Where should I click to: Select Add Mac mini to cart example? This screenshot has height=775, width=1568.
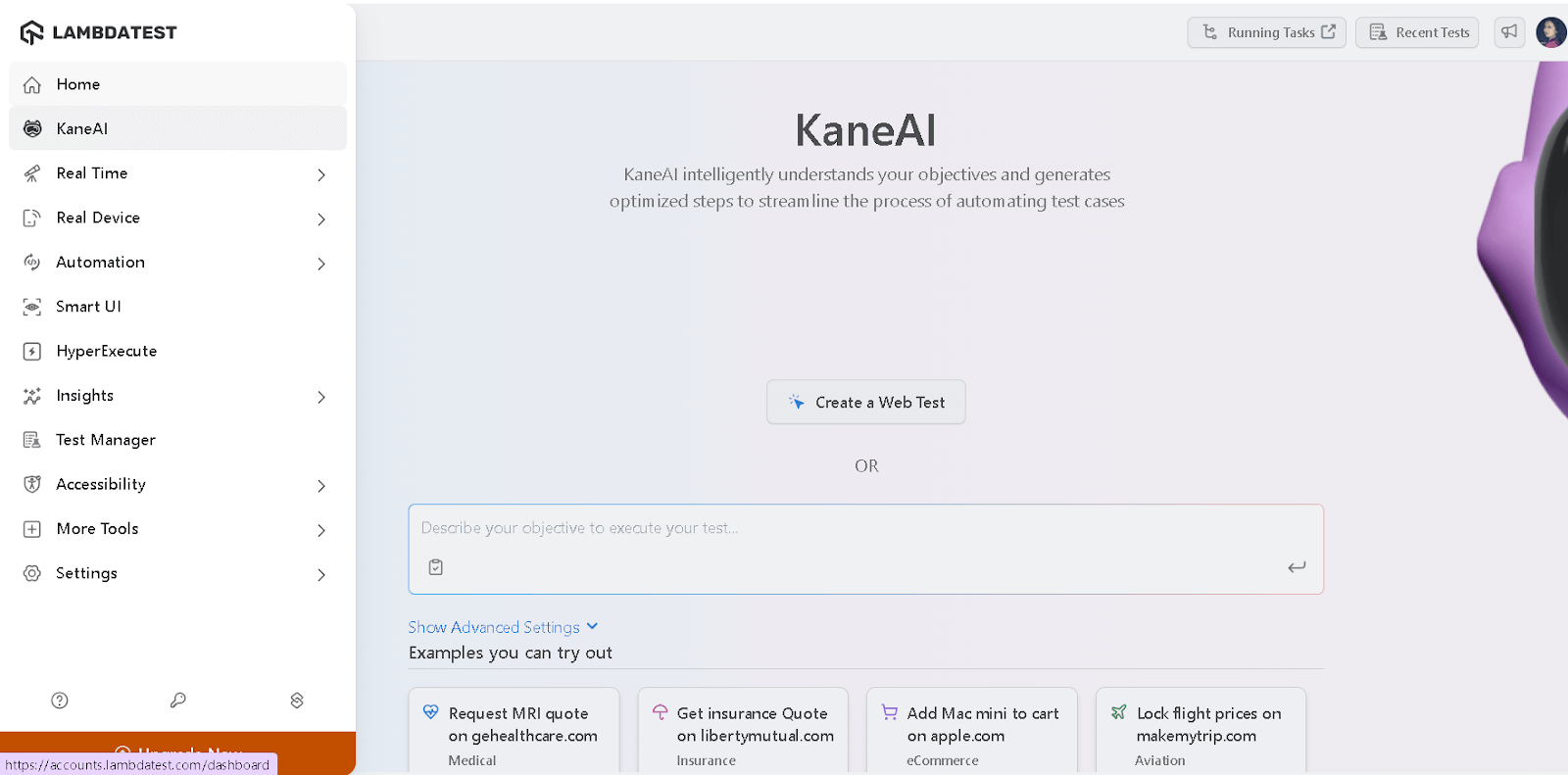[972, 731]
